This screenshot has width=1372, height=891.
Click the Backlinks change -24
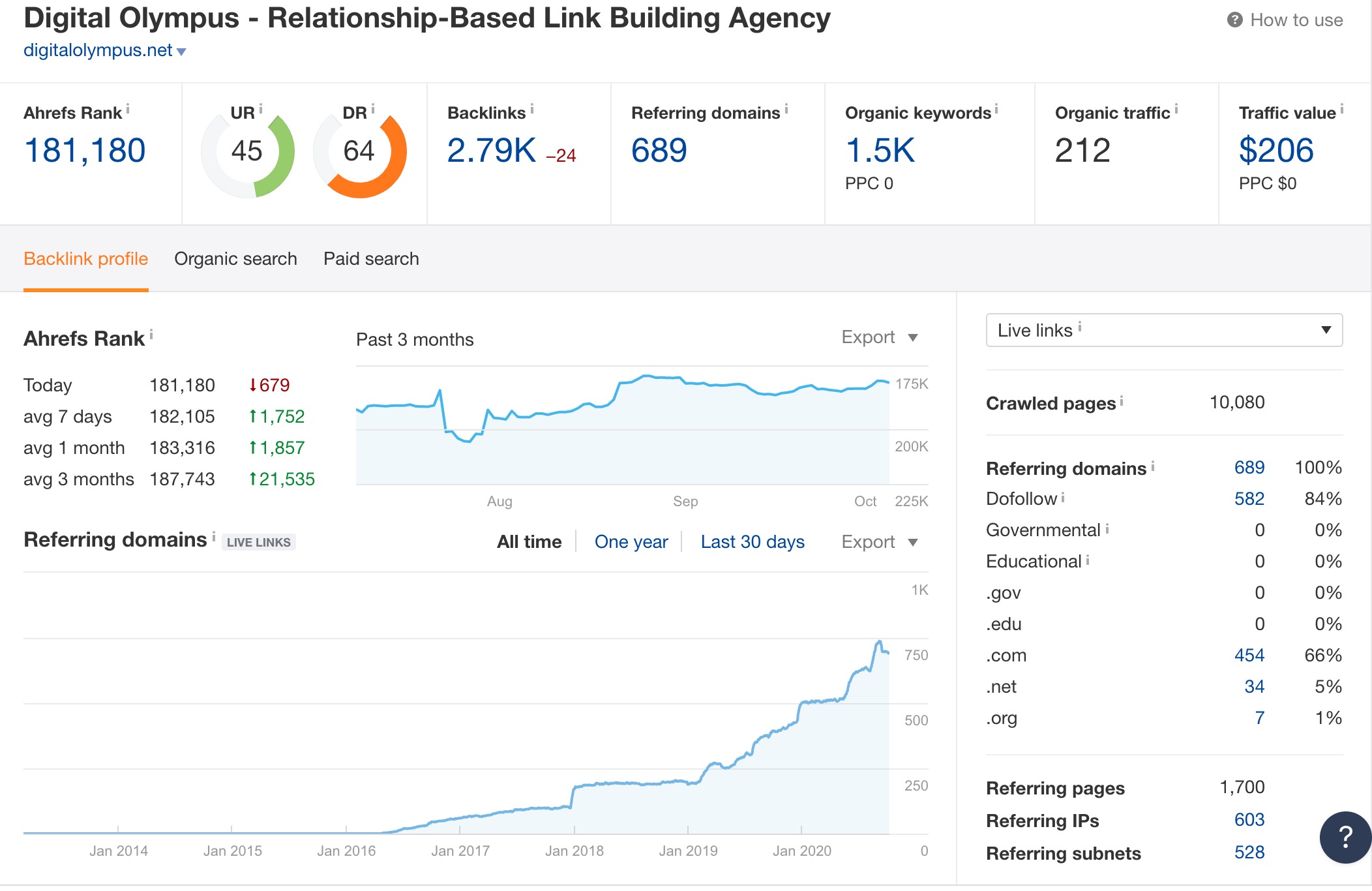pos(561,155)
